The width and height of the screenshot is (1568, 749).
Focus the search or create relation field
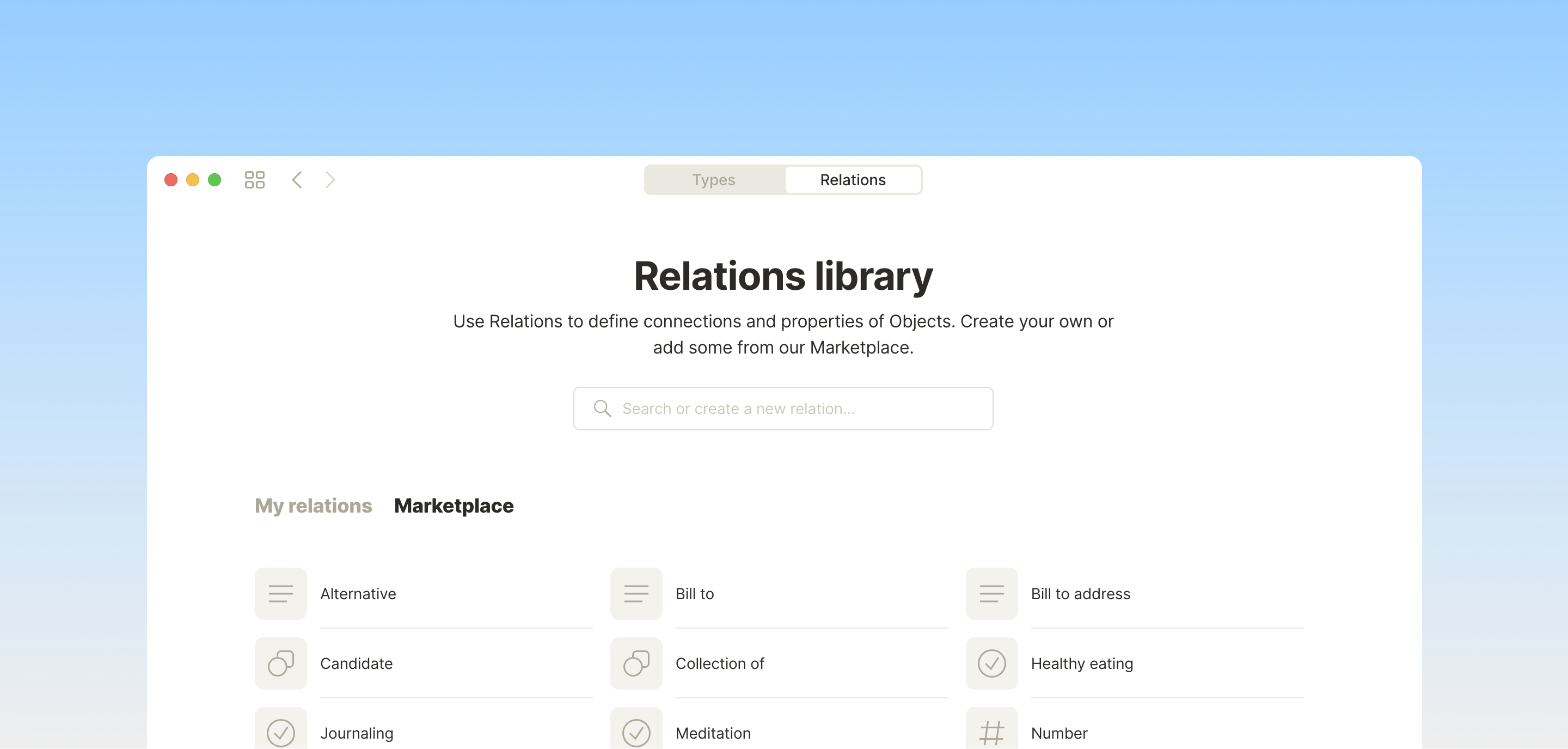point(783,409)
